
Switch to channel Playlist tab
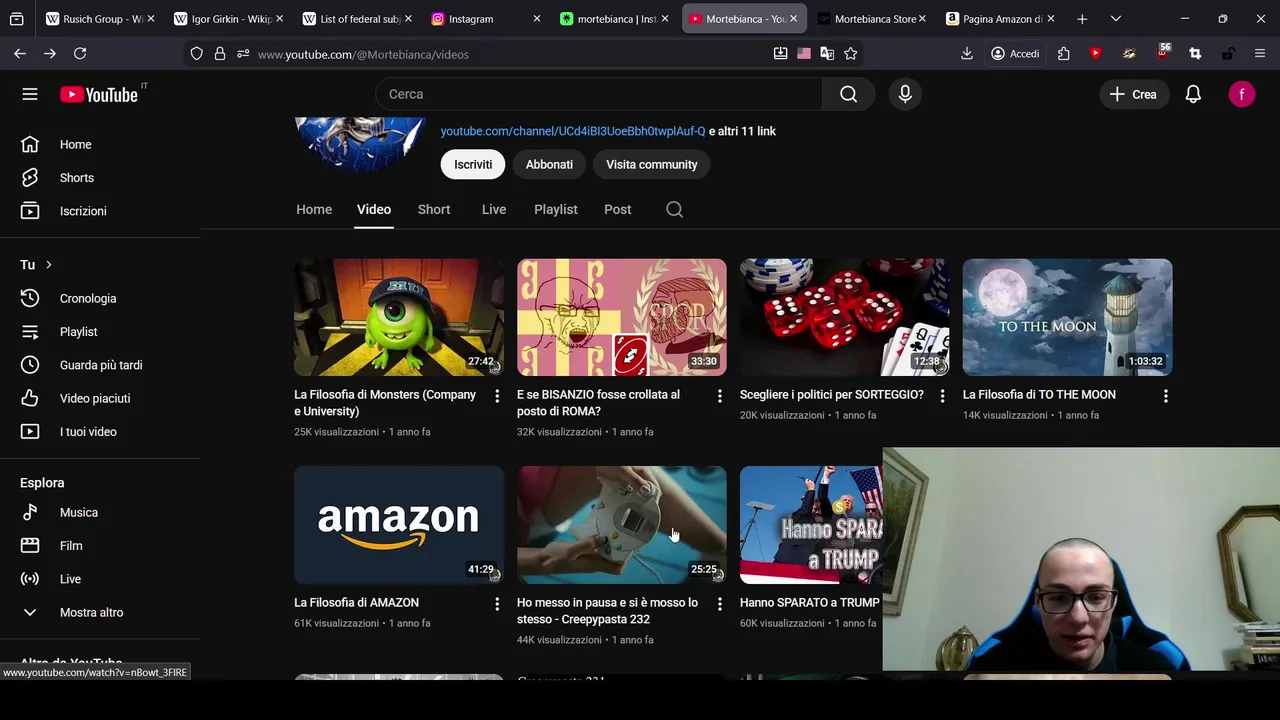(556, 209)
